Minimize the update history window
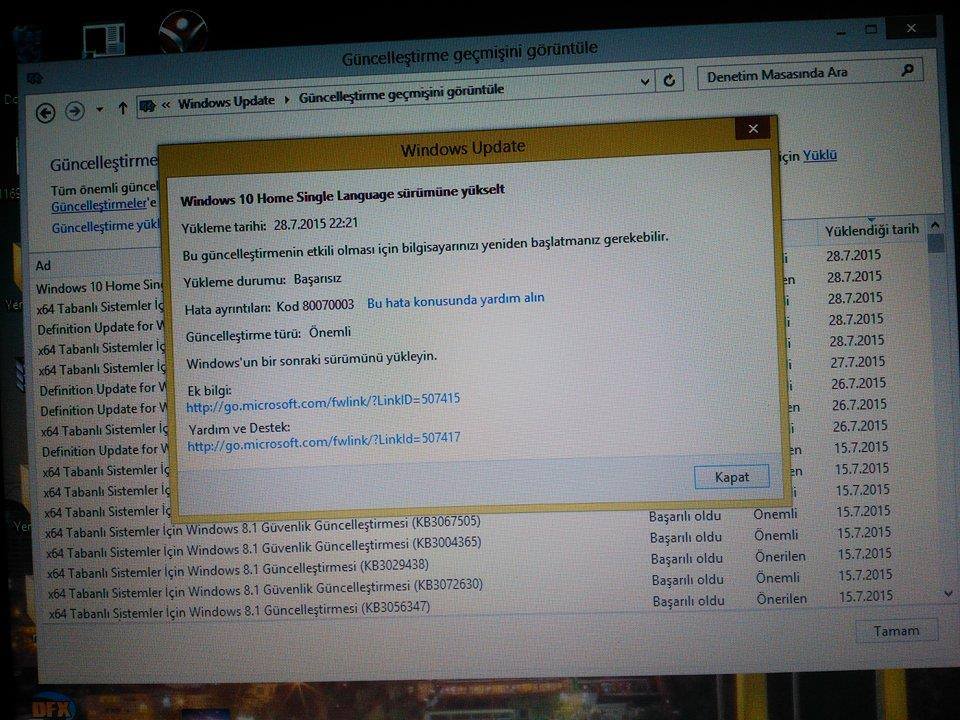The height and width of the screenshot is (720, 960). coord(841,33)
